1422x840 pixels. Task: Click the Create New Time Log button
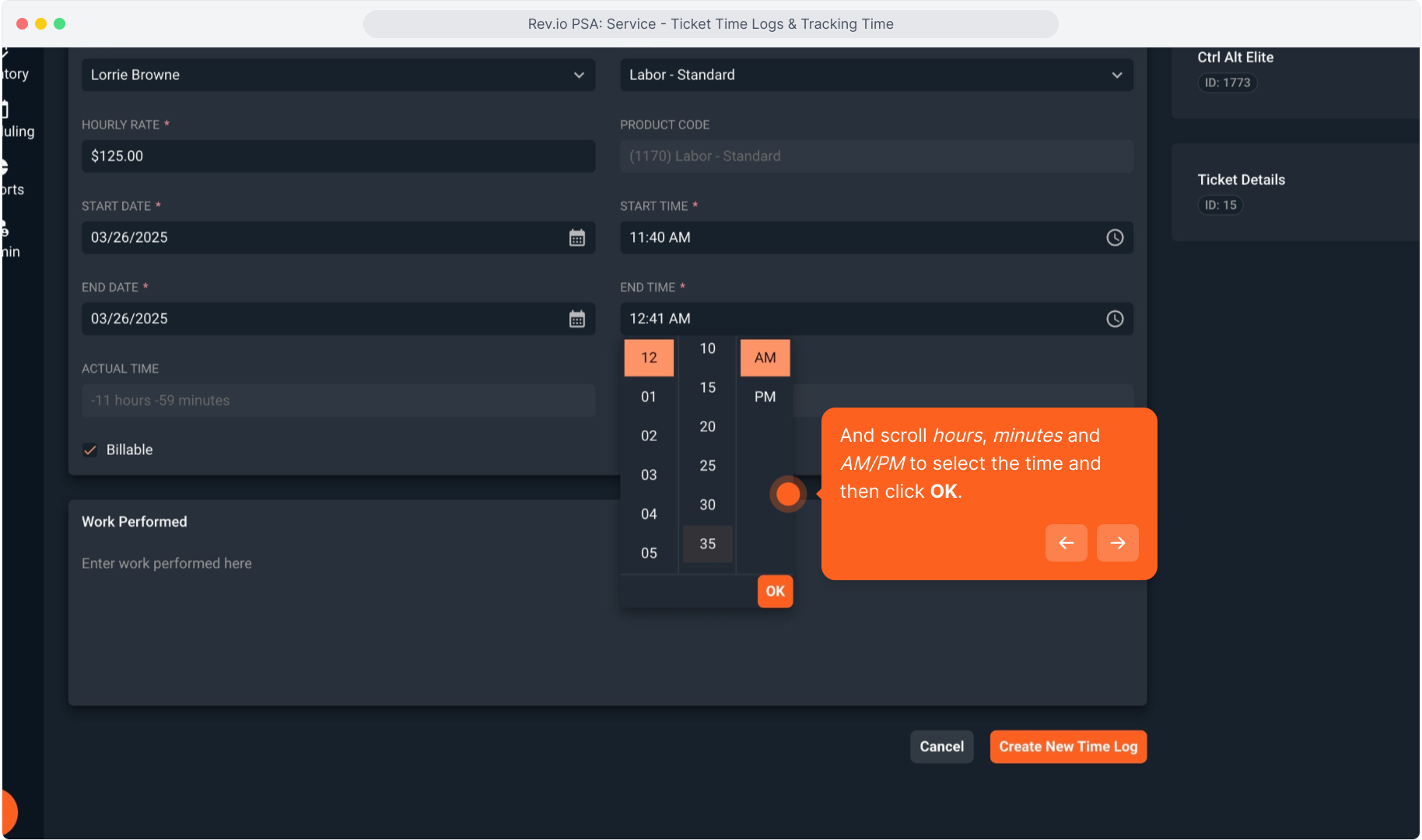click(1067, 747)
